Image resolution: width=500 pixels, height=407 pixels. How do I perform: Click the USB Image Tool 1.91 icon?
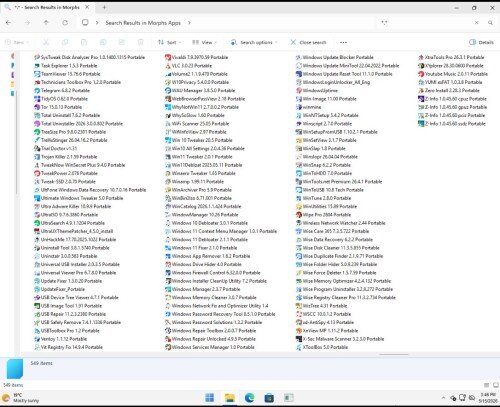pyautogui.click(x=37, y=306)
